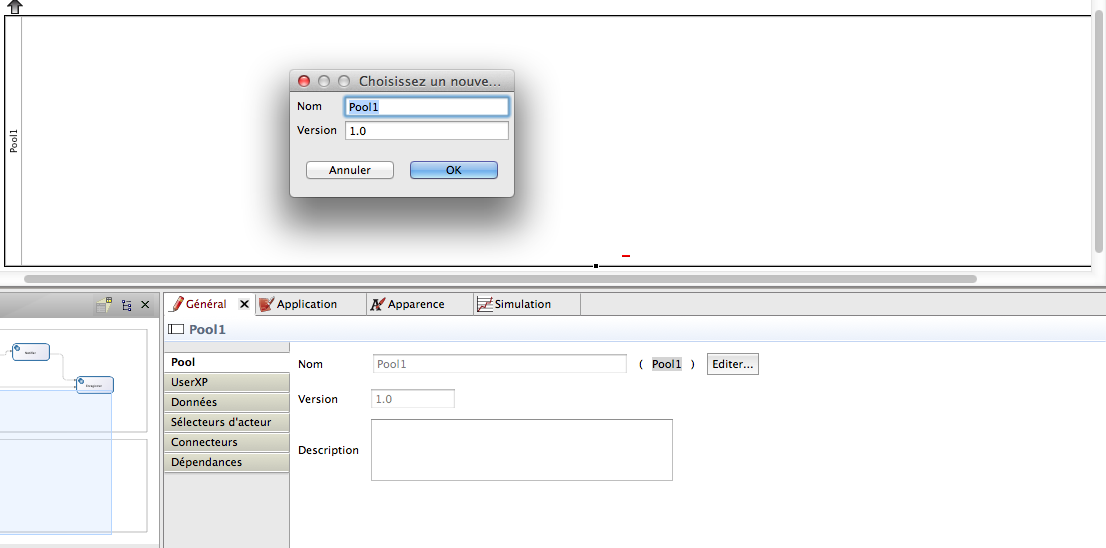Close the overview panel with X

tap(145, 305)
